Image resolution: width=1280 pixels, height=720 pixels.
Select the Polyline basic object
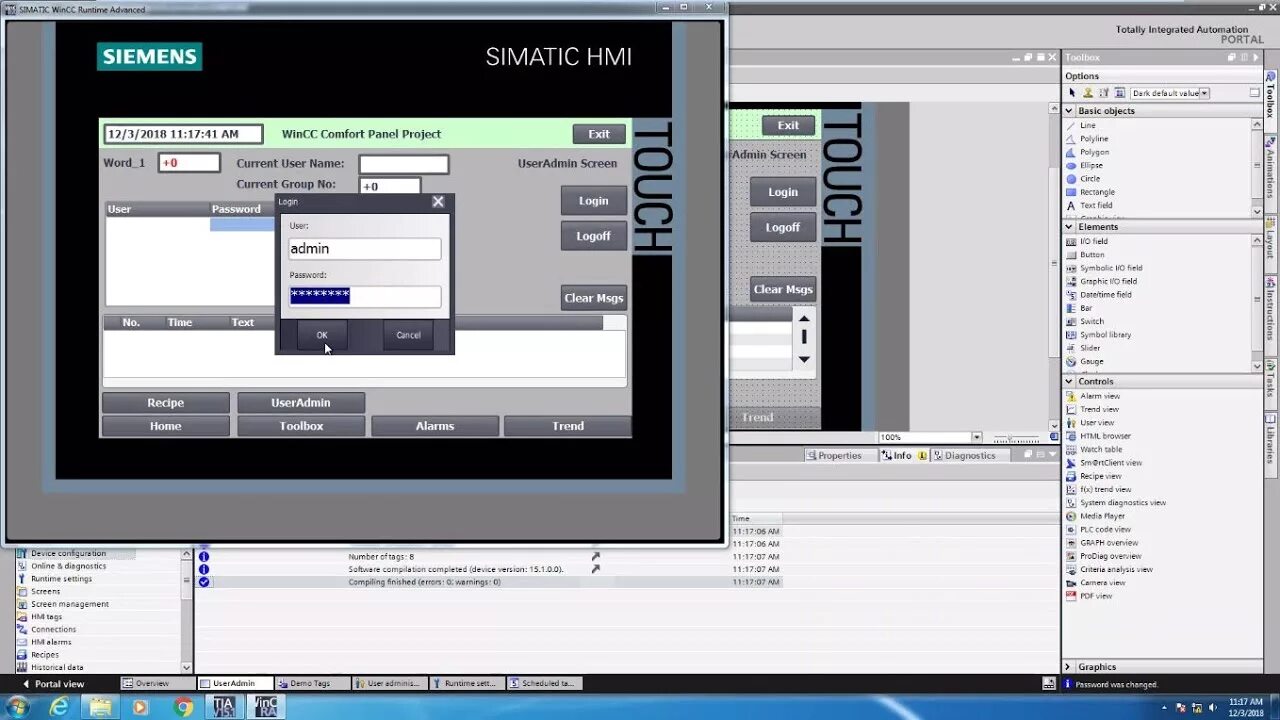click(x=1093, y=138)
